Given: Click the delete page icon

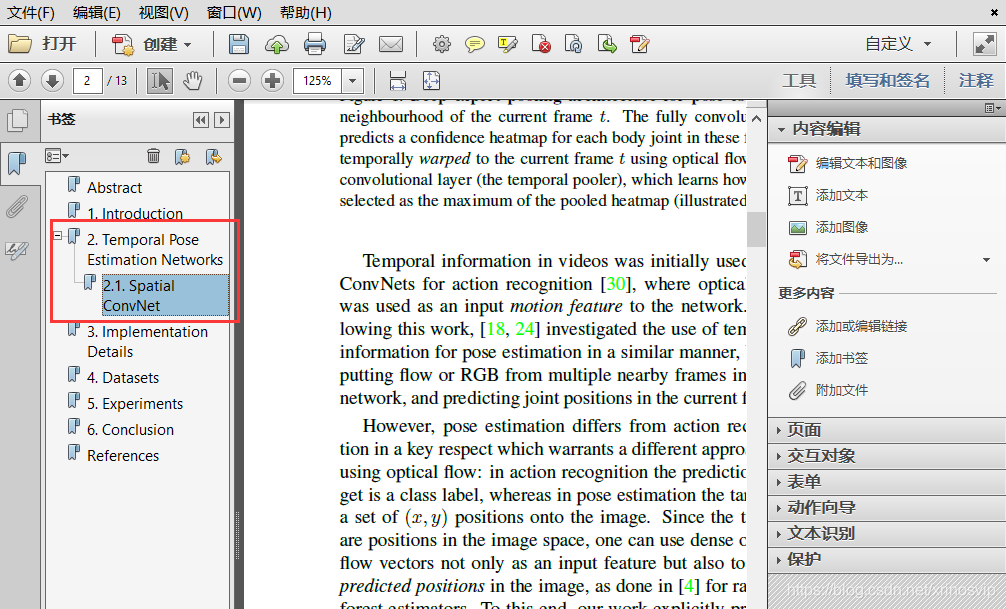Looking at the screenshot, I should tap(541, 44).
